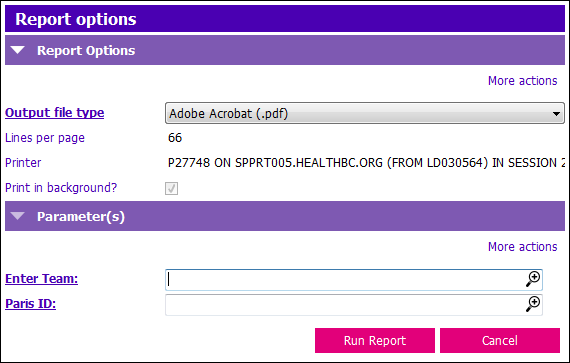Click the arrow on the output file type combo box
Screen dimensions: 570x363
(556, 114)
